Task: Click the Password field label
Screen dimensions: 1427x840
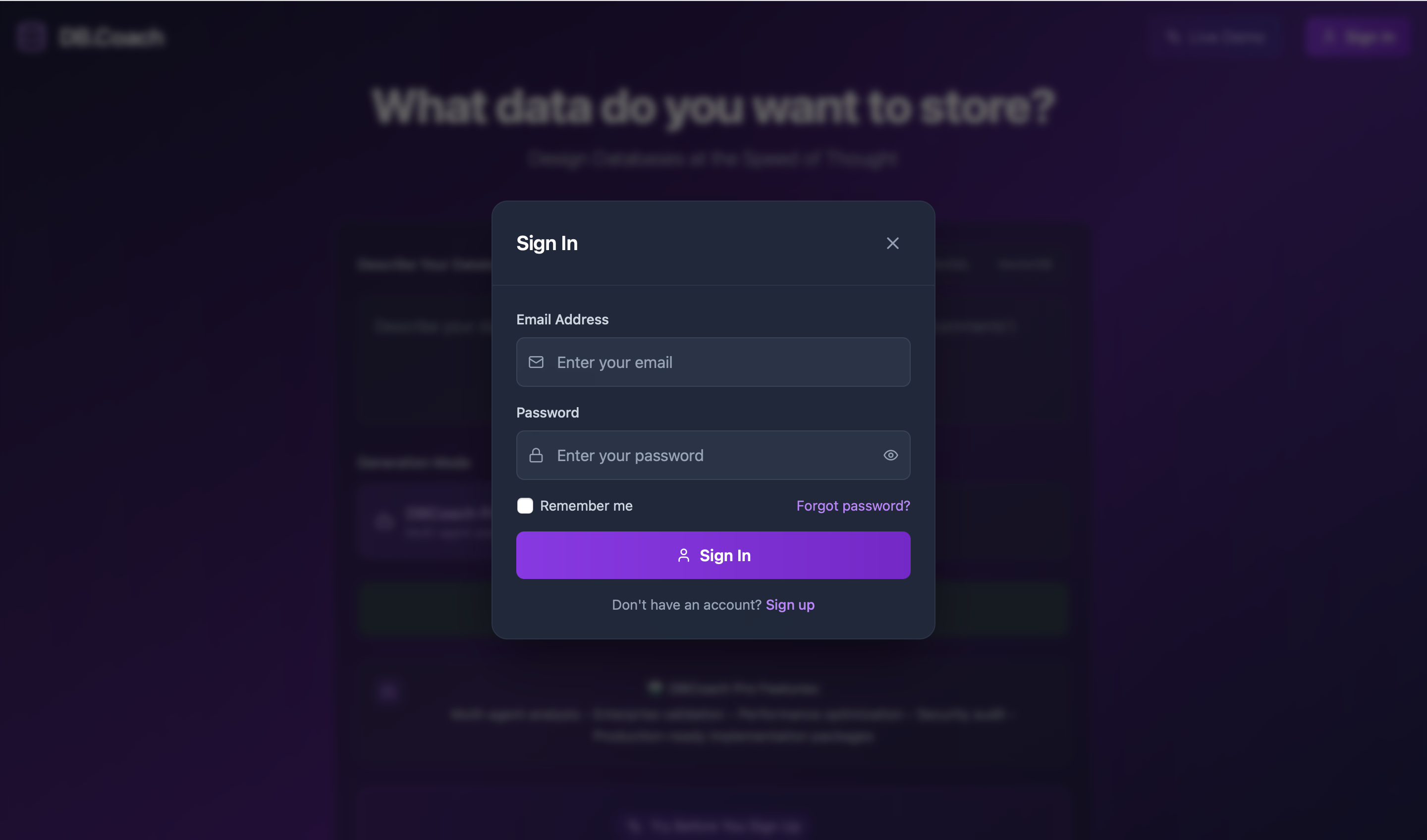Action: [548, 413]
